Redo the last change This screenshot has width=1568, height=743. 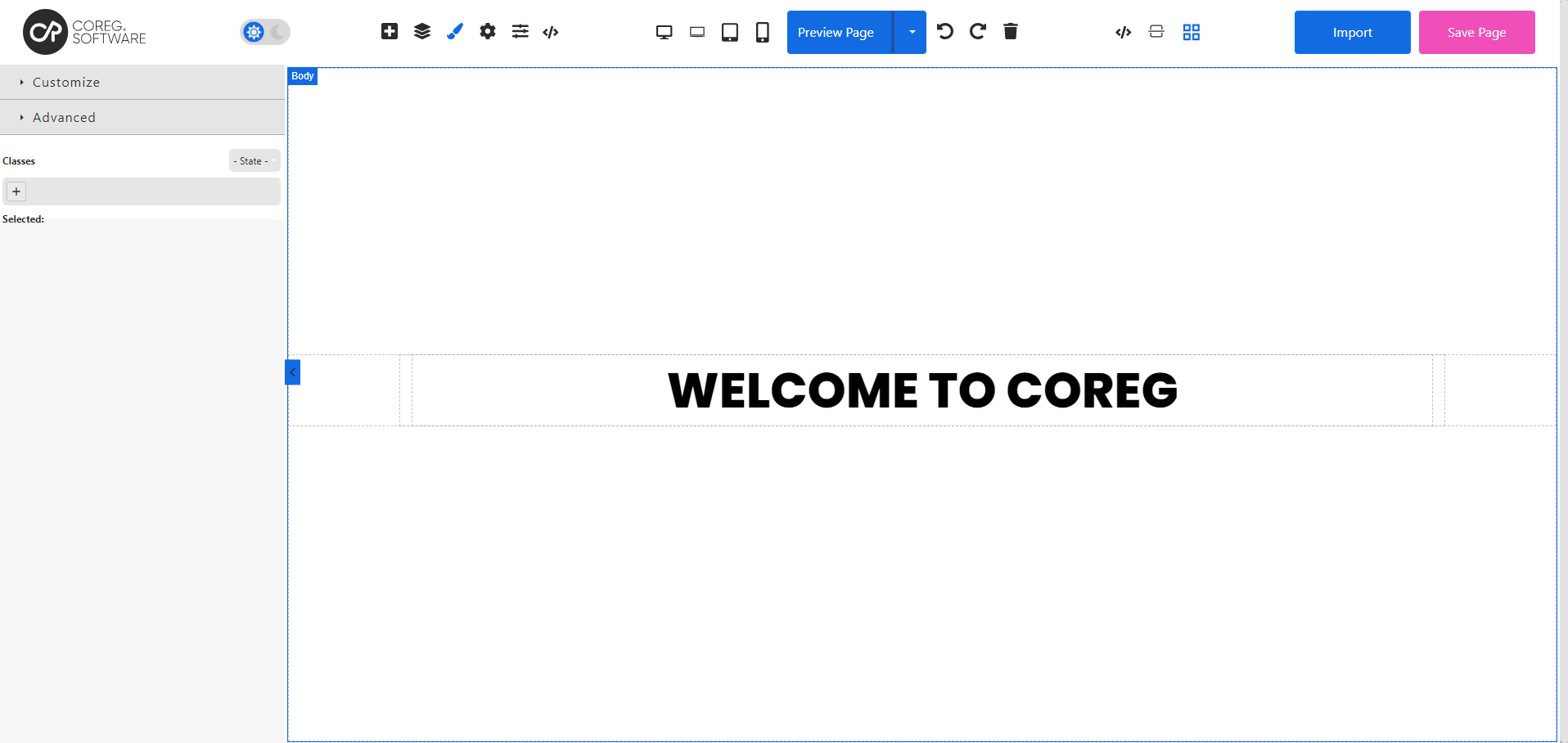click(x=978, y=31)
